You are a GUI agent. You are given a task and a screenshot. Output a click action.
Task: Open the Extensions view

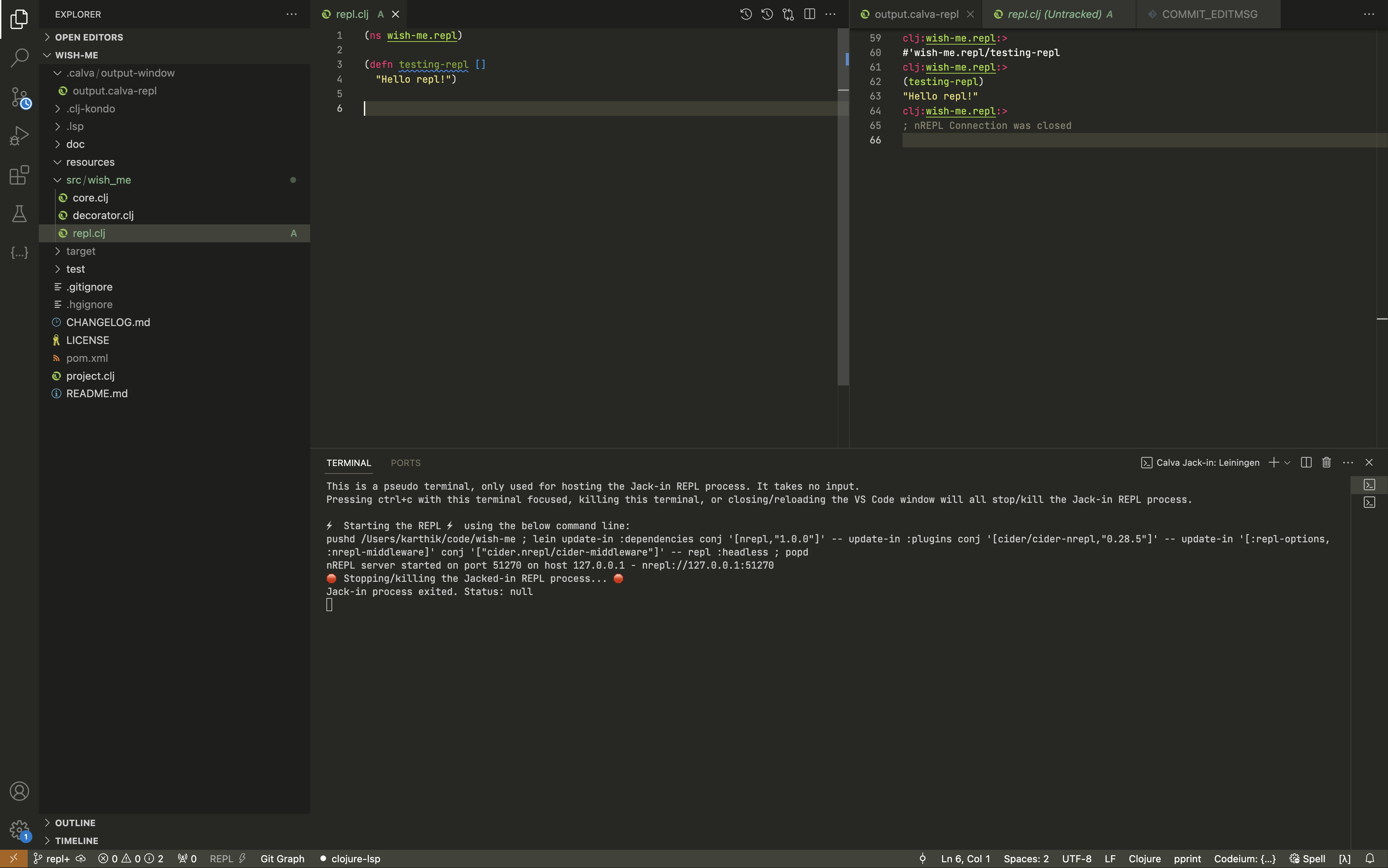19,175
